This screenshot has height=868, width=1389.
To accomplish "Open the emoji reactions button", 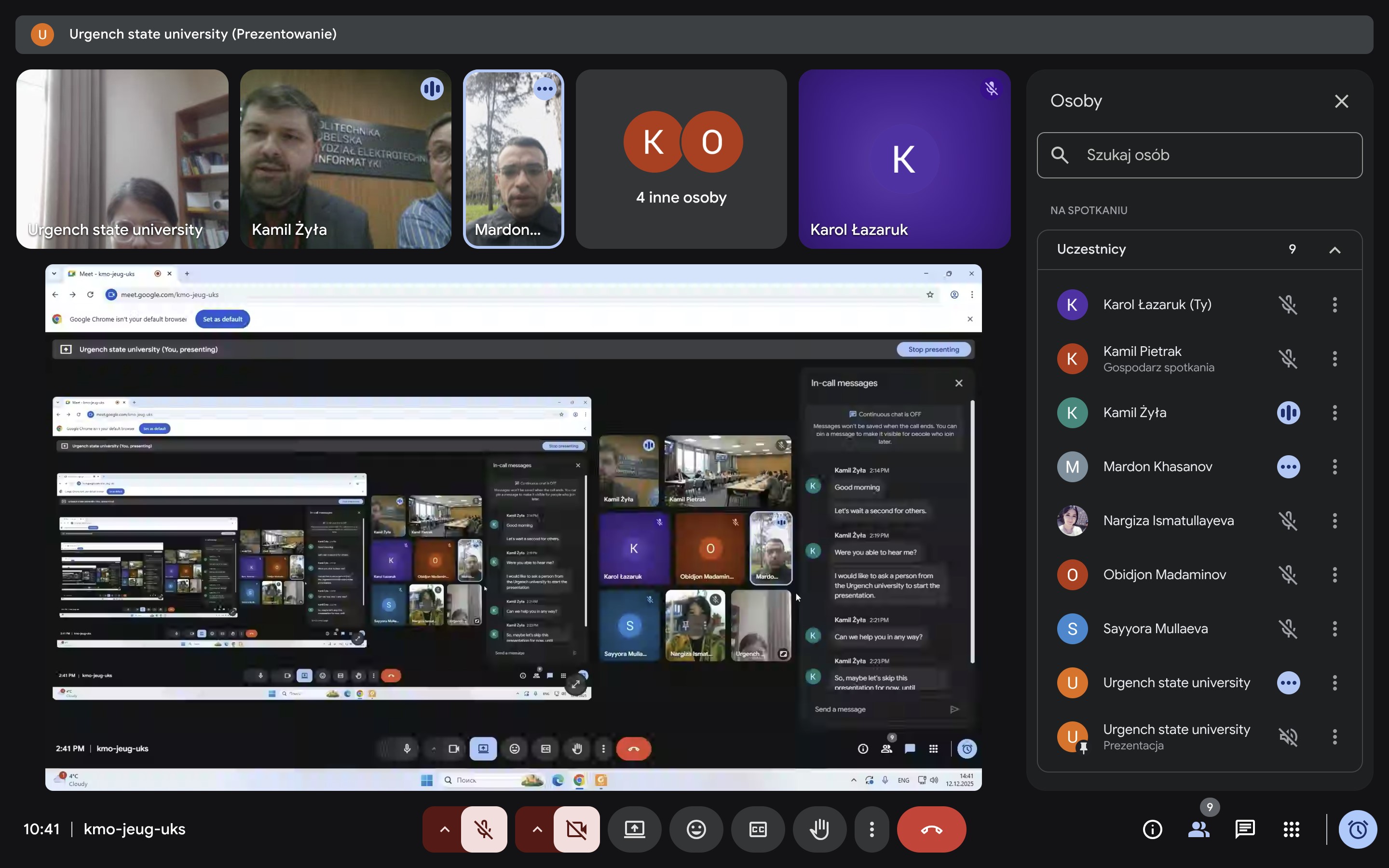I will coord(695,829).
